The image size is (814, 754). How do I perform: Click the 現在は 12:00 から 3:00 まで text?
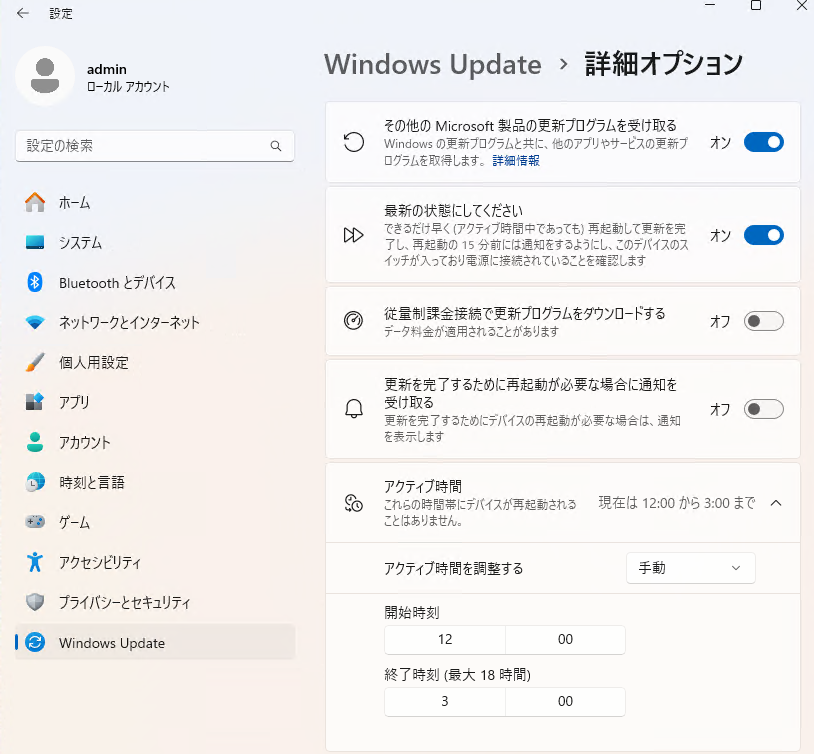tap(677, 503)
